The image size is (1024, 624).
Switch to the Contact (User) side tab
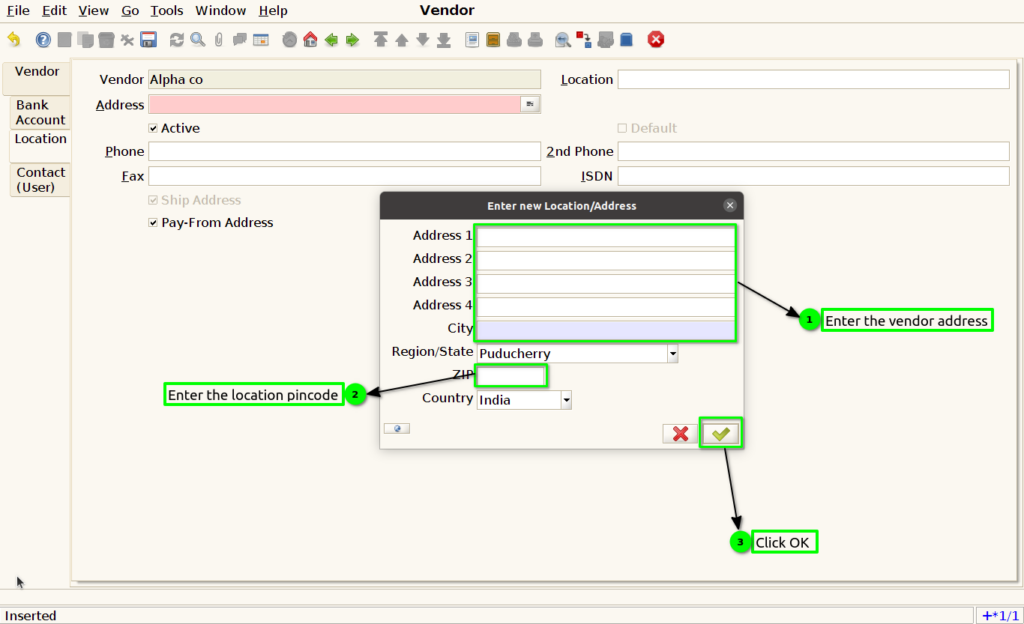(40, 180)
